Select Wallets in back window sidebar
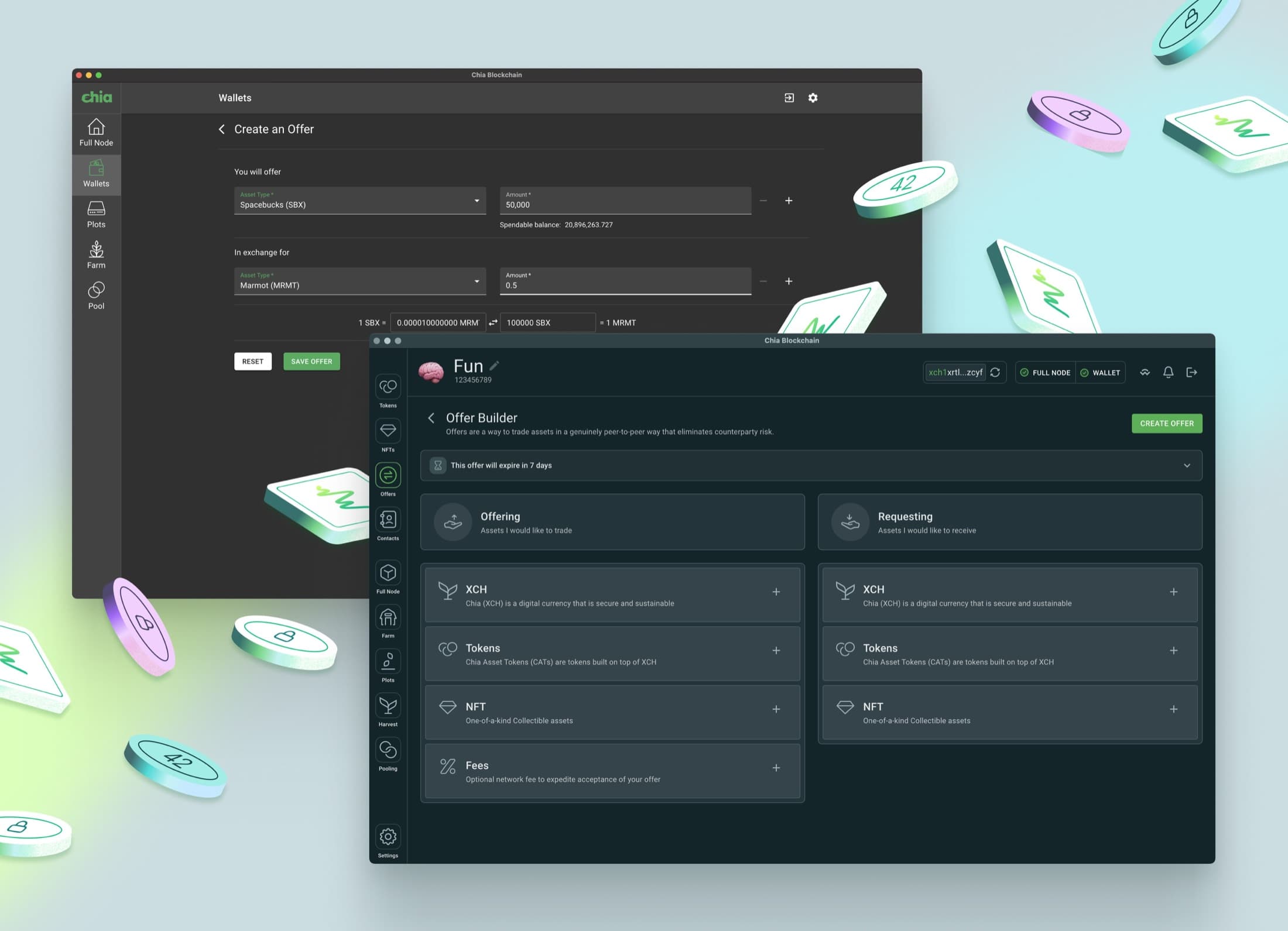The image size is (1288, 931). point(96,174)
